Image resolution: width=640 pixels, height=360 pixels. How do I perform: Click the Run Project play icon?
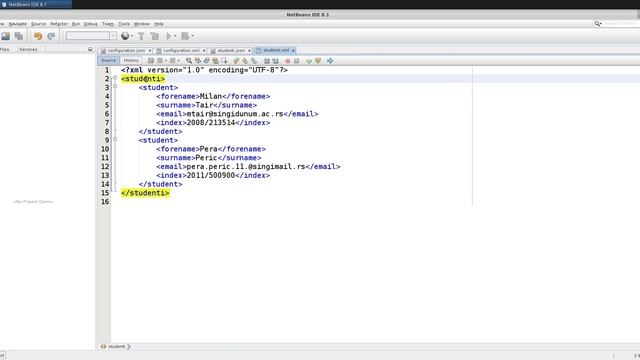tap(169, 36)
